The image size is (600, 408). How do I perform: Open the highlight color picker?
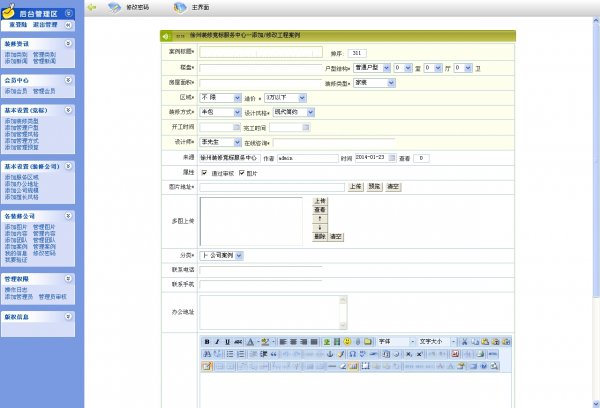(265, 342)
